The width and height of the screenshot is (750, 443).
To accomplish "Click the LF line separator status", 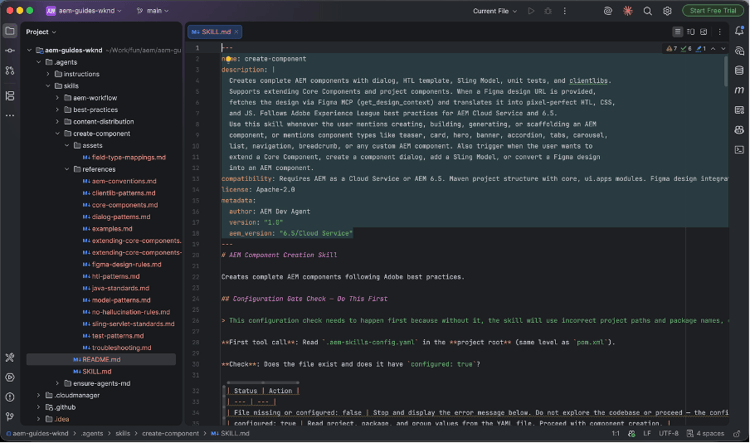I will (x=647, y=433).
